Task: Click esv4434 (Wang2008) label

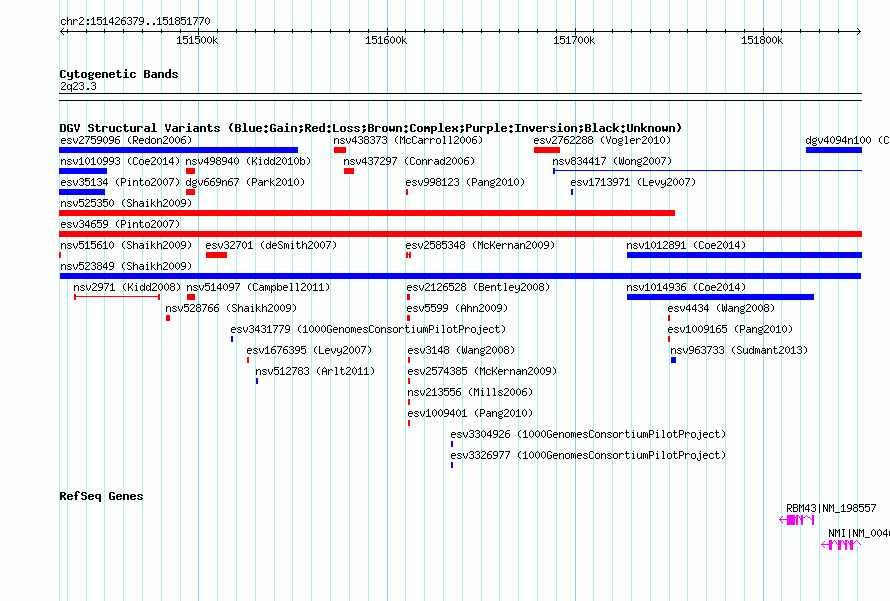Action: [x=721, y=308]
